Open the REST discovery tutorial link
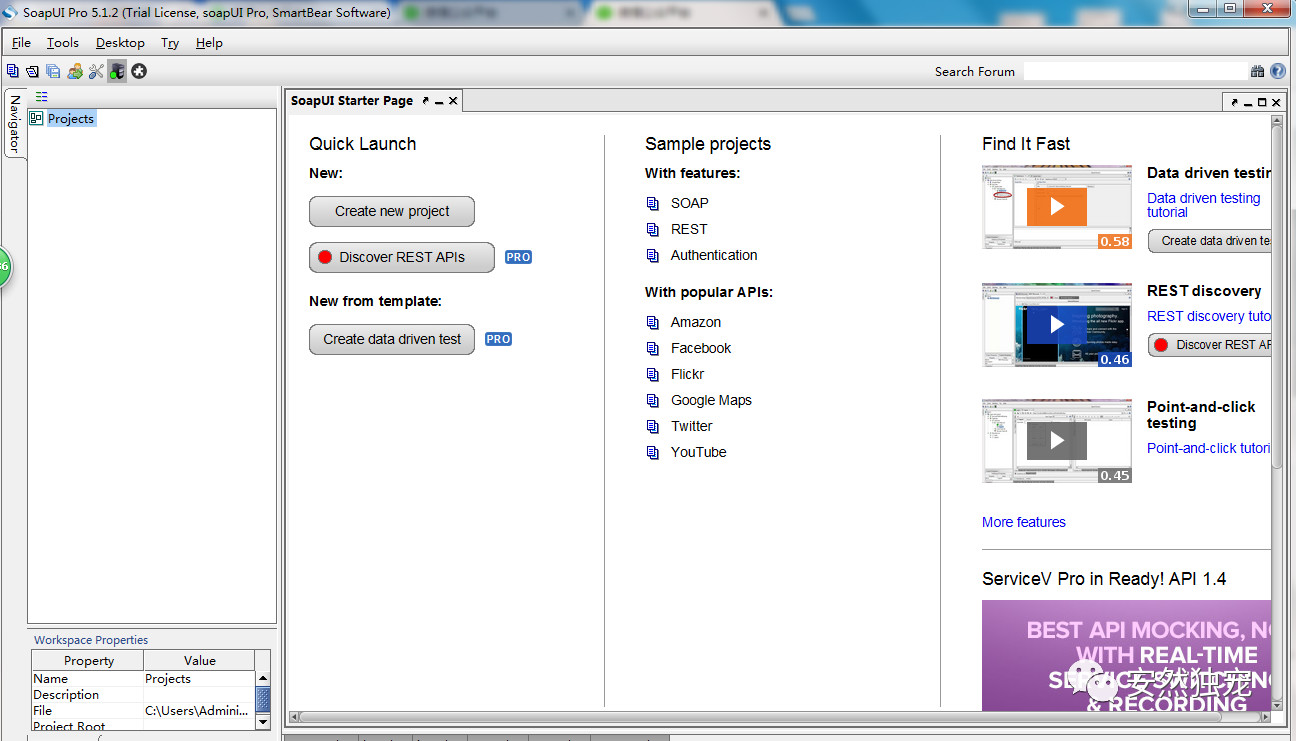Image resolution: width=1296 pixels, height=741 pixels. [1209, 316]
